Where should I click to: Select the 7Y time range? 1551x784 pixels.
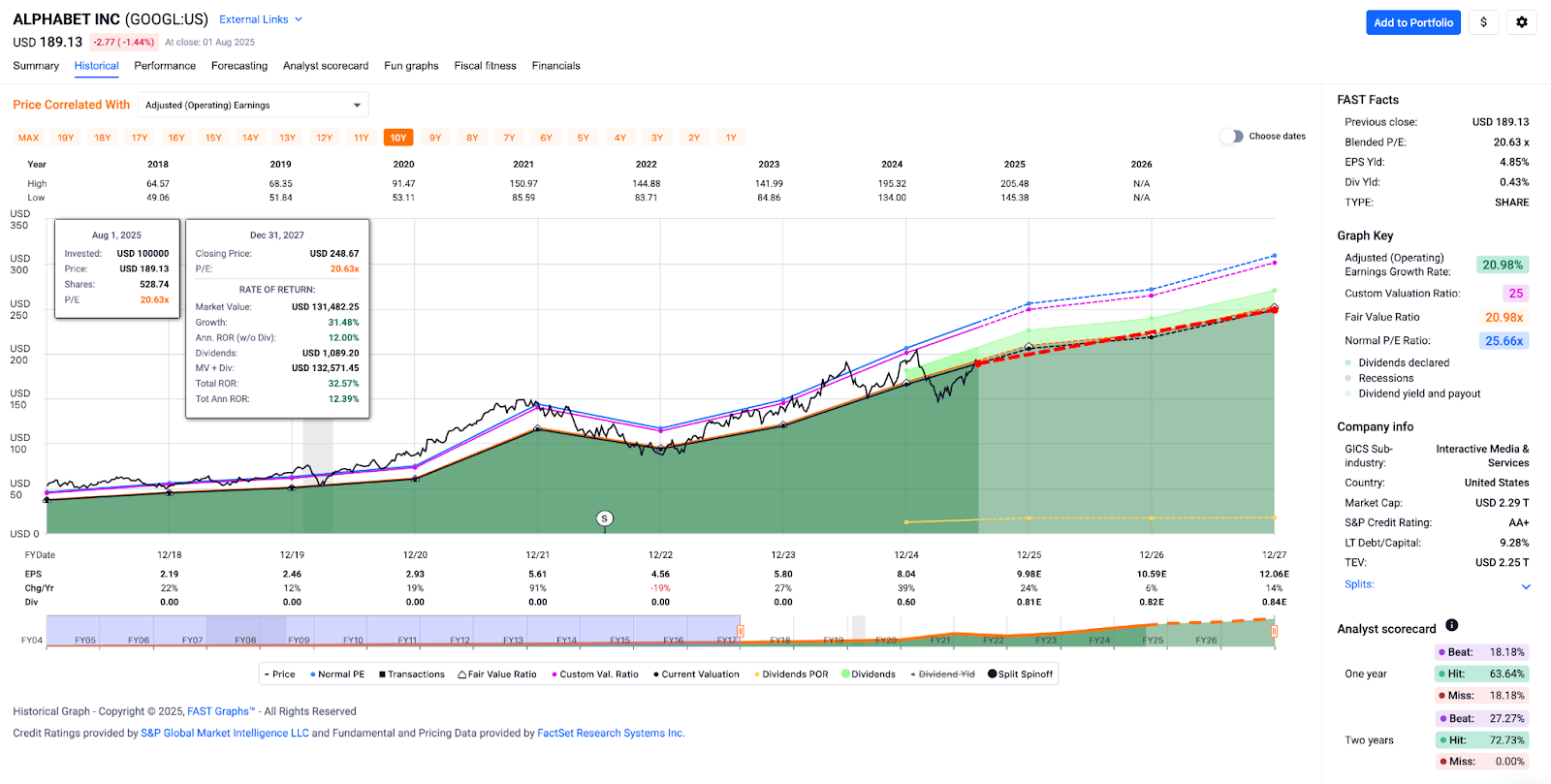pos(509,138)
